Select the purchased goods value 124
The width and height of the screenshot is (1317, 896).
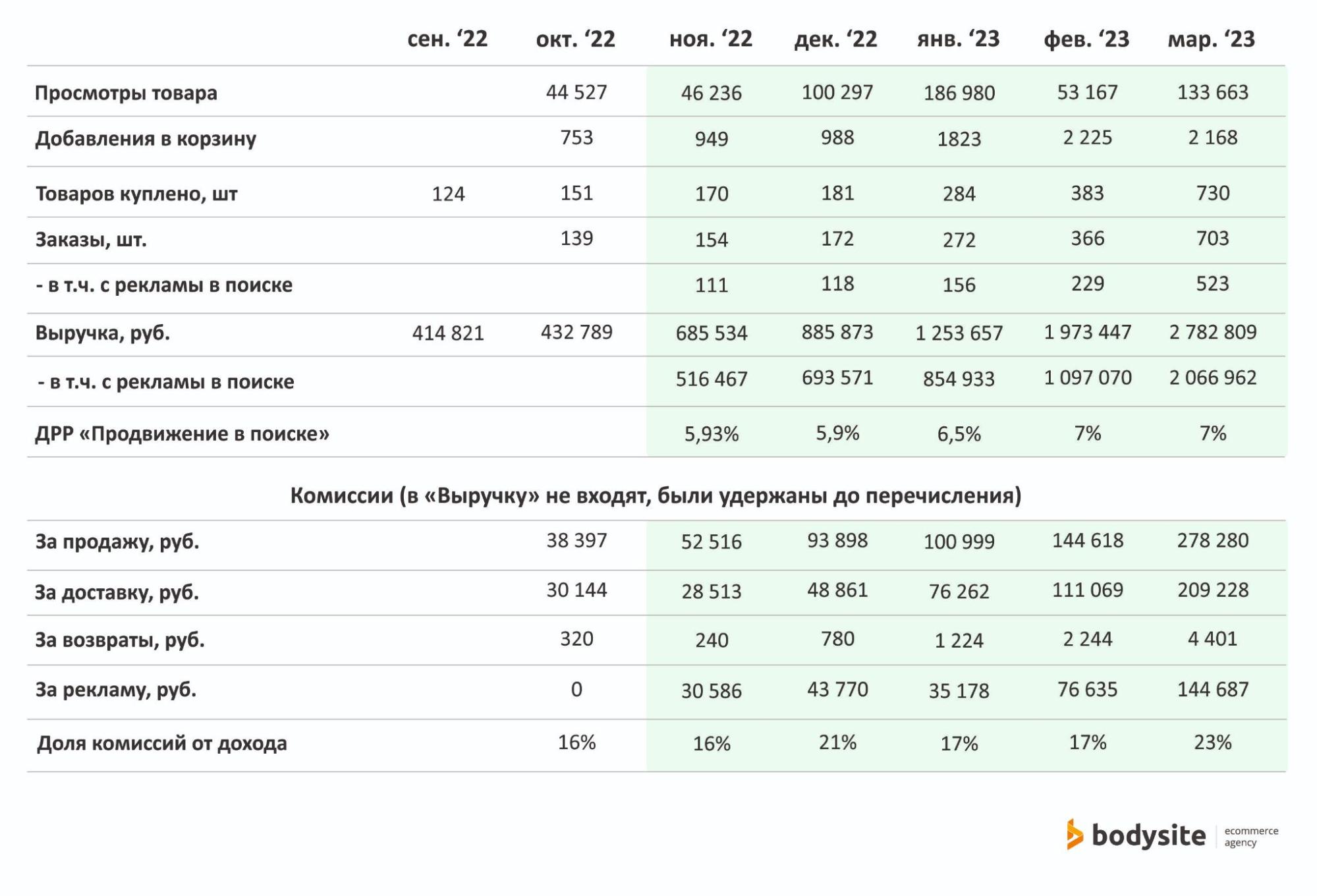click(448, 194)
